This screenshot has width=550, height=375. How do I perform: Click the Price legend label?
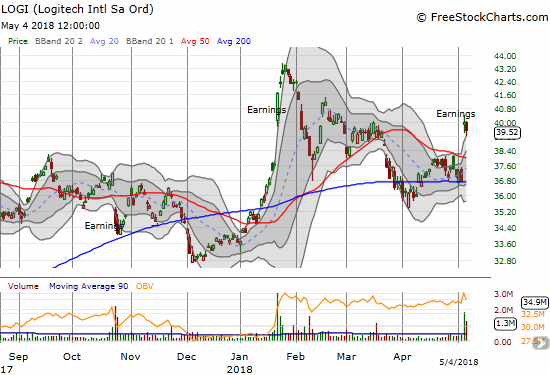[x=18, y=41]
